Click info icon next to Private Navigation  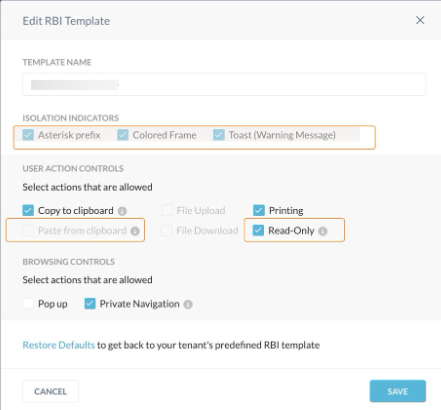(x=188, y=304)
